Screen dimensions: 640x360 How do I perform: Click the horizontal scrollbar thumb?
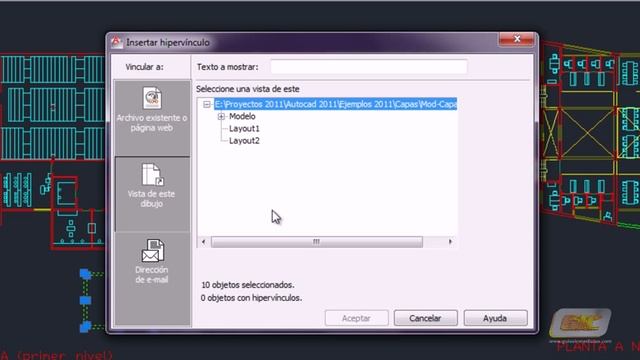pyautogui.click(x=317, y=242)
